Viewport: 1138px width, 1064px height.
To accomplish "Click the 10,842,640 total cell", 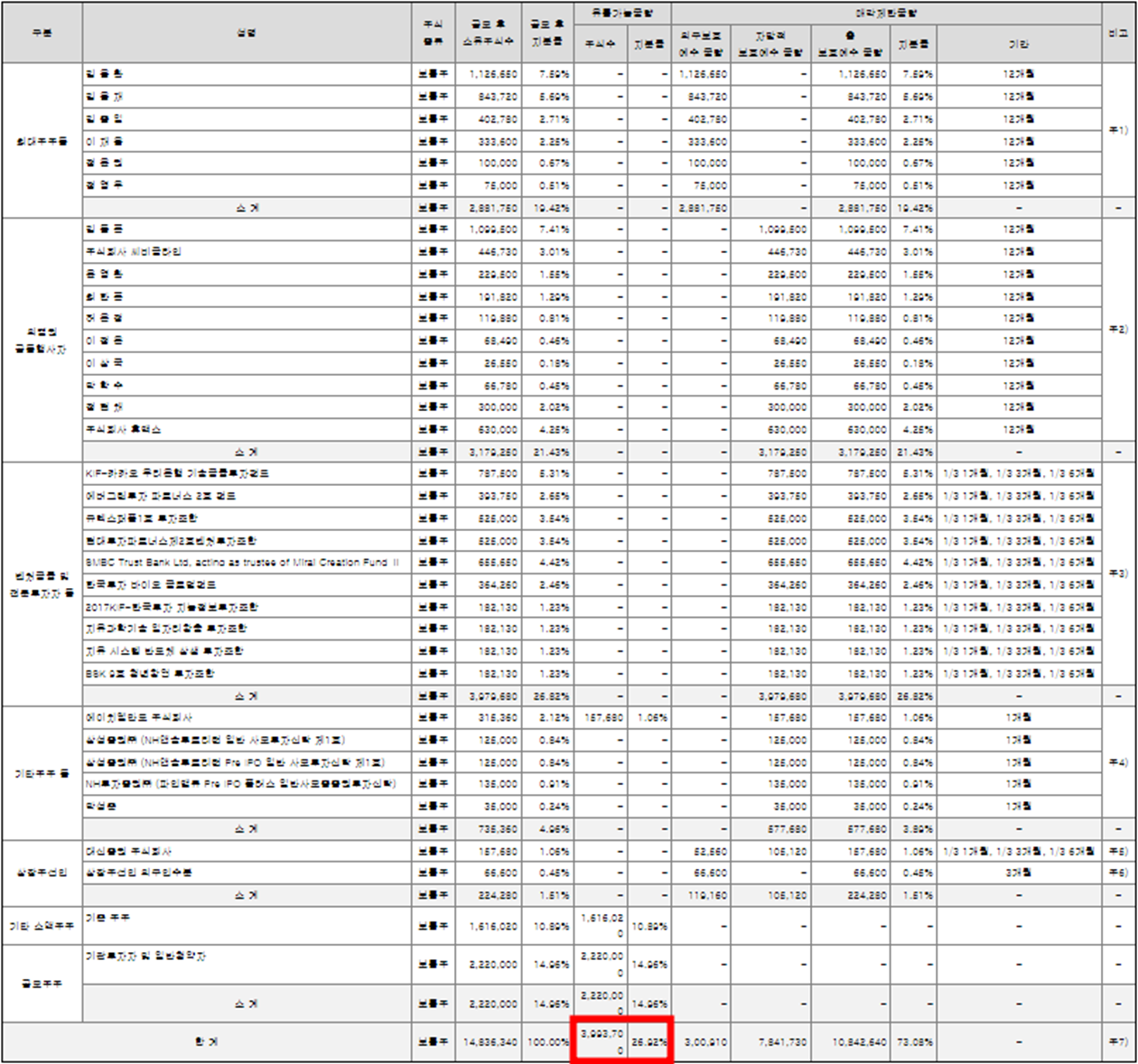I will pyautogui.click(x=851, y=1042).
